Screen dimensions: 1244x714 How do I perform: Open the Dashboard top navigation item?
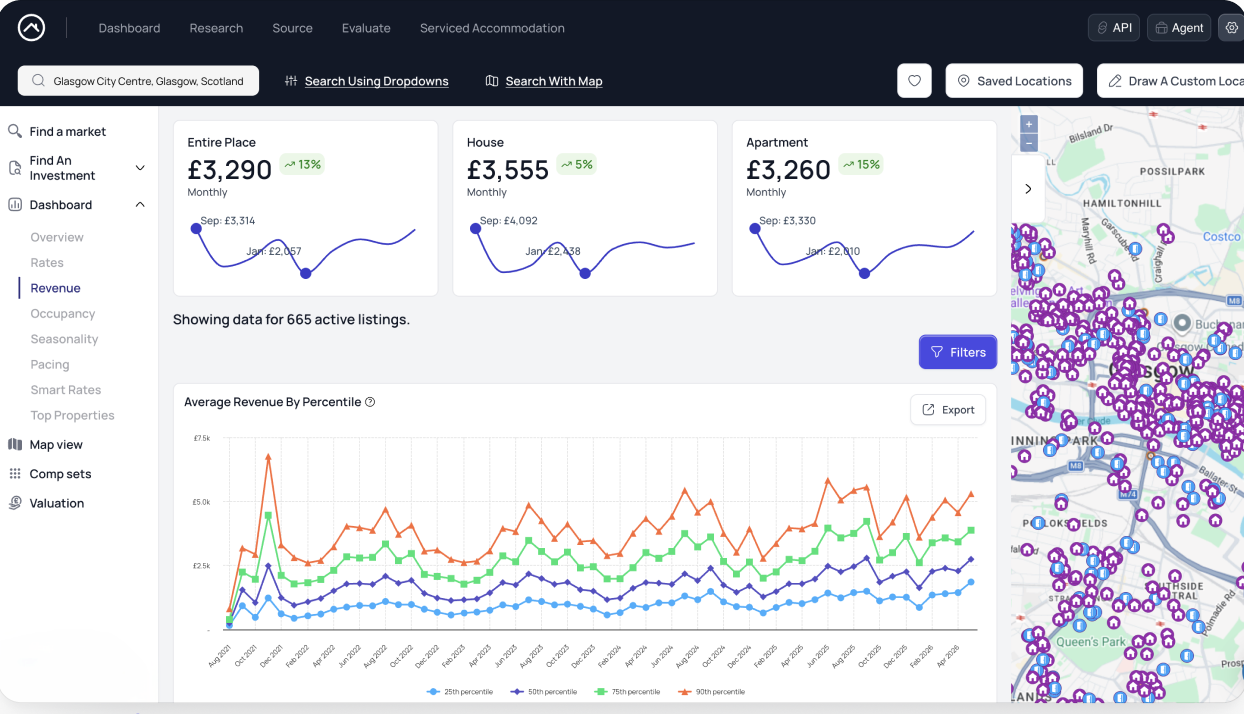pos(129,28)
